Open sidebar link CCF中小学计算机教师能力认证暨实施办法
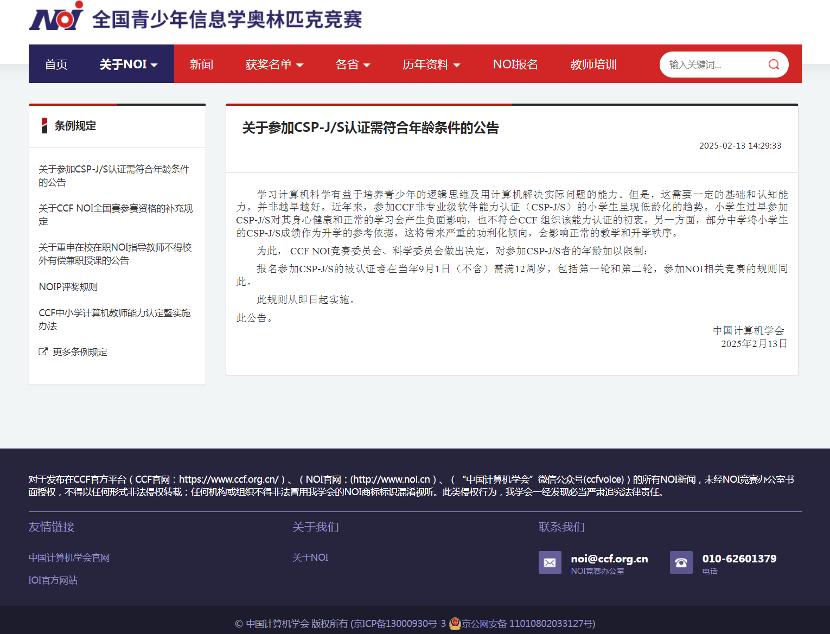 [x=114, y=319]
